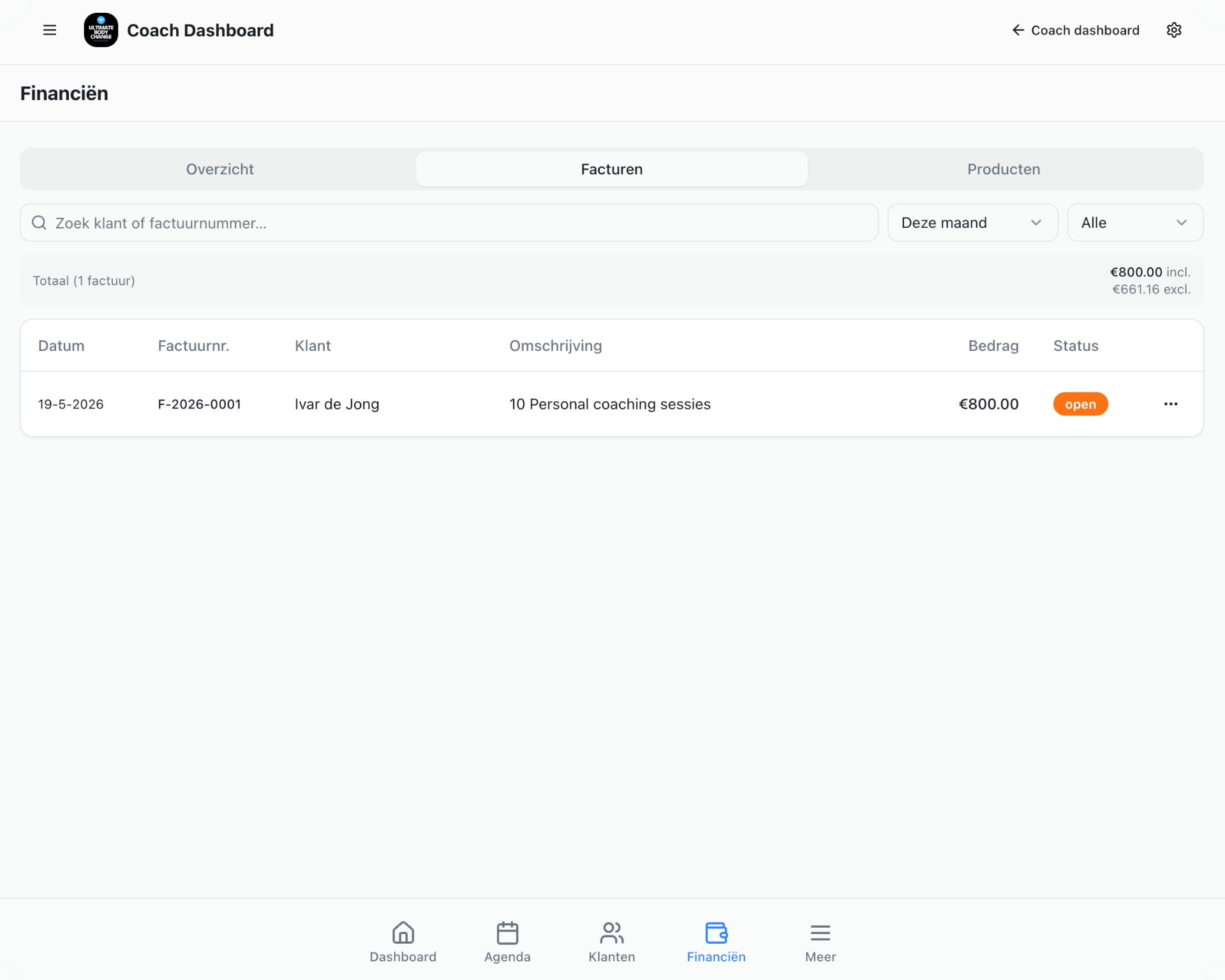Switch to the Overzicht tab

point(219,169)
